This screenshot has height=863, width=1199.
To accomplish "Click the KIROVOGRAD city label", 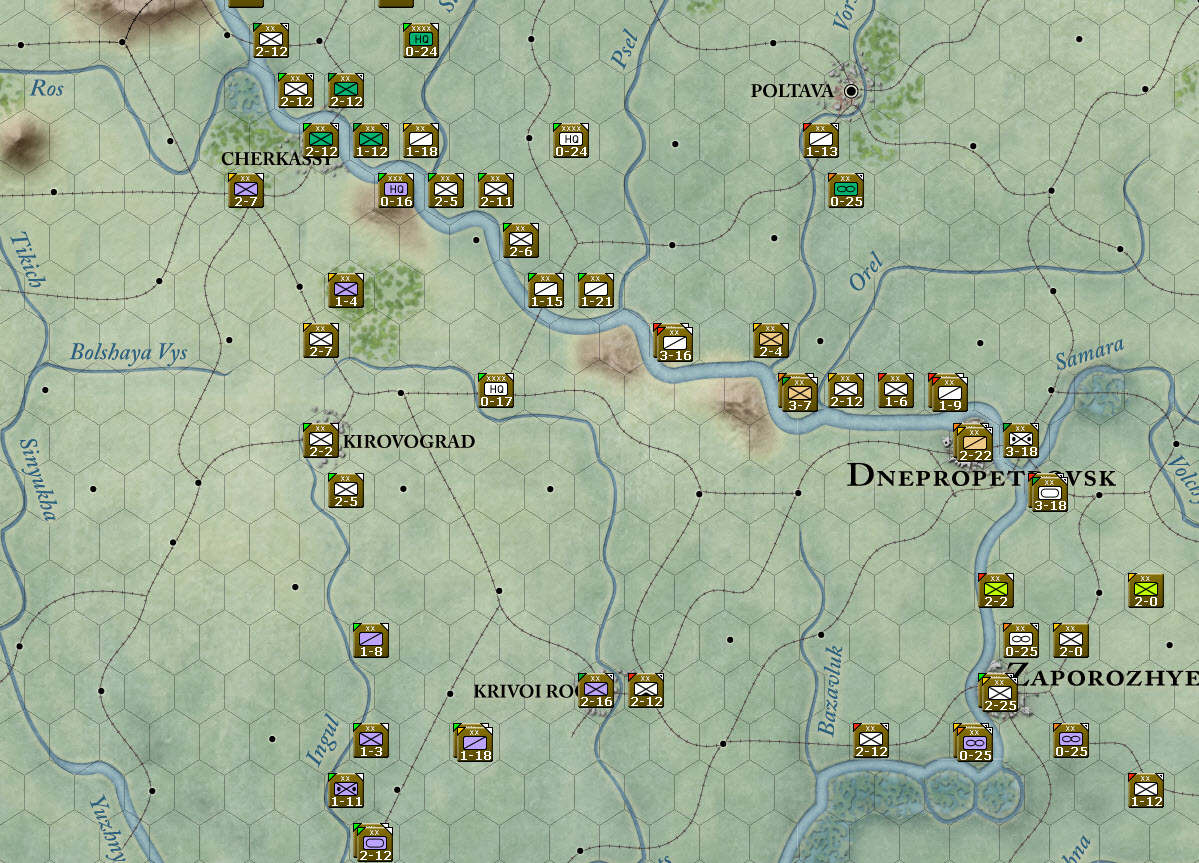I will pos(409,441).
